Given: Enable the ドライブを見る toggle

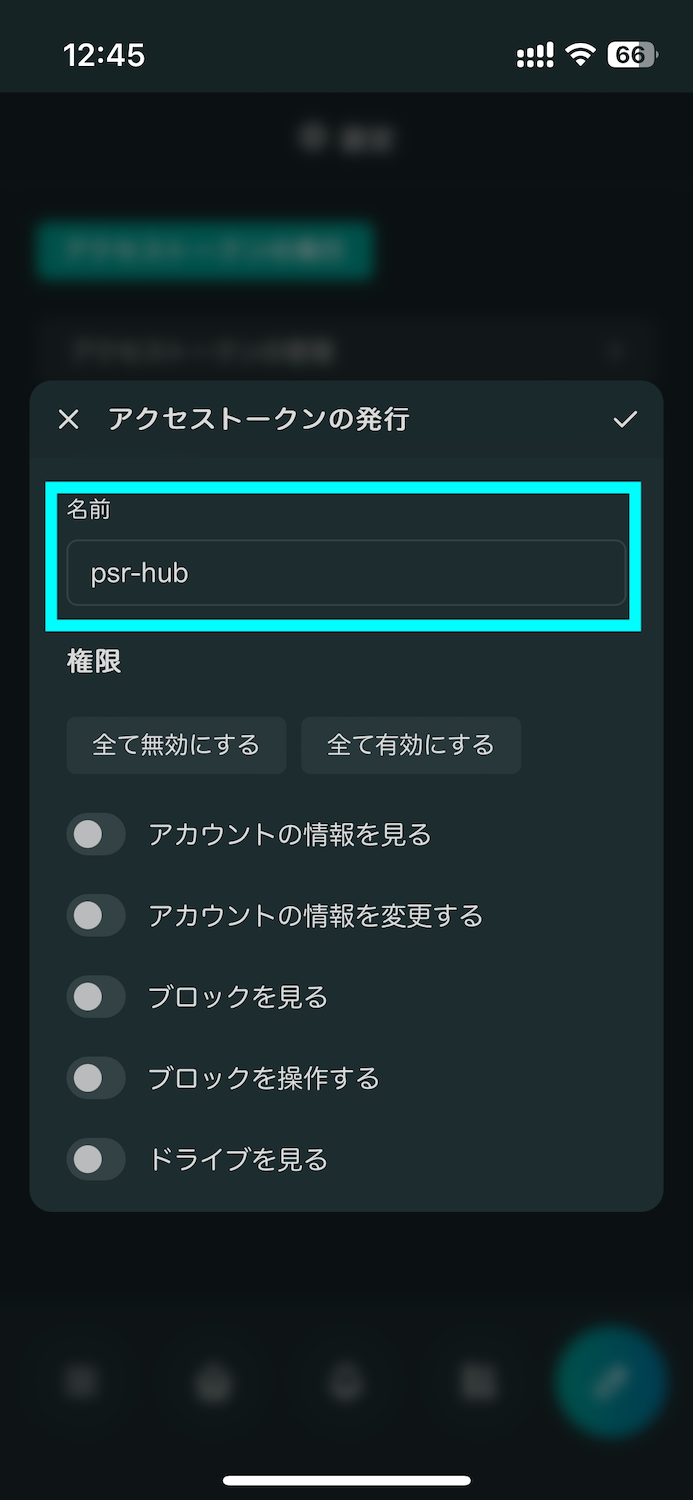Looking at the screenshot, I should (x=96, y=1159).
